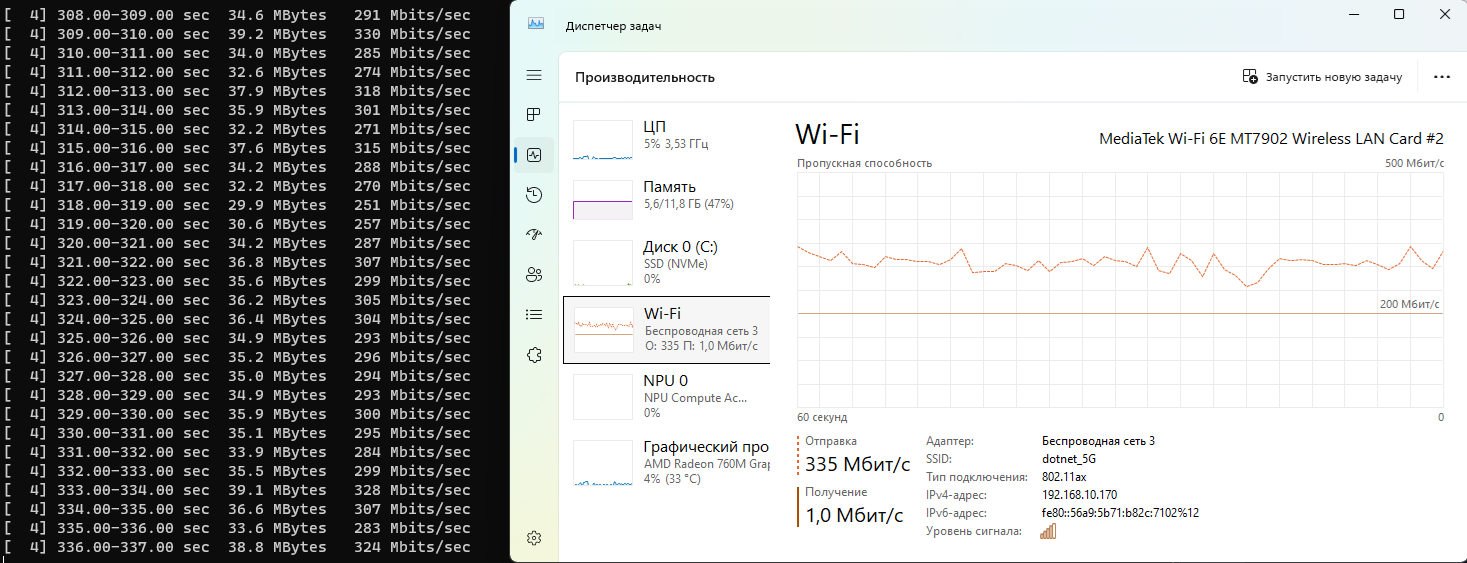Select the NPU 0 performance item

(667, 396)
